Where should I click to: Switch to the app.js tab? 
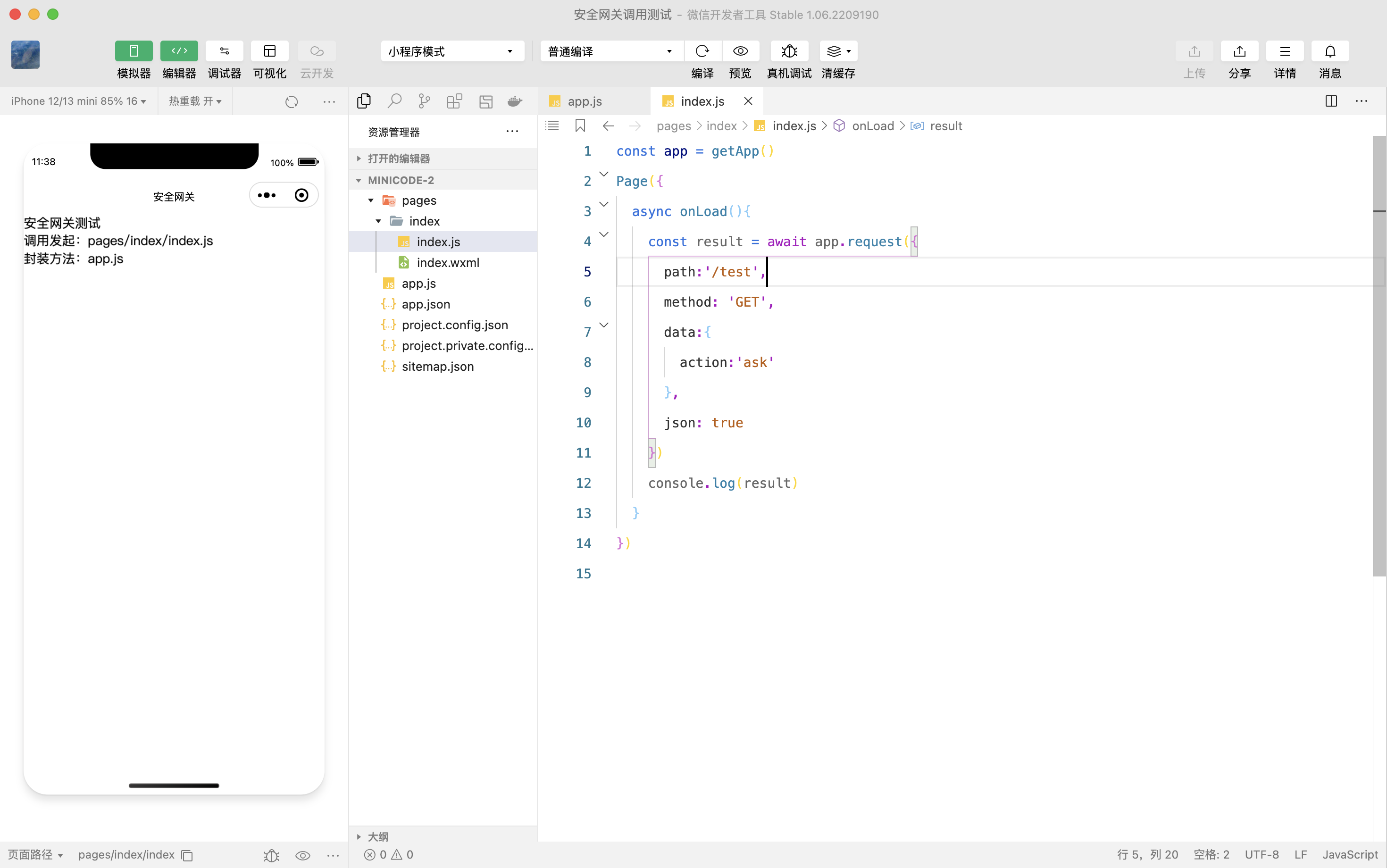point(584,101)
